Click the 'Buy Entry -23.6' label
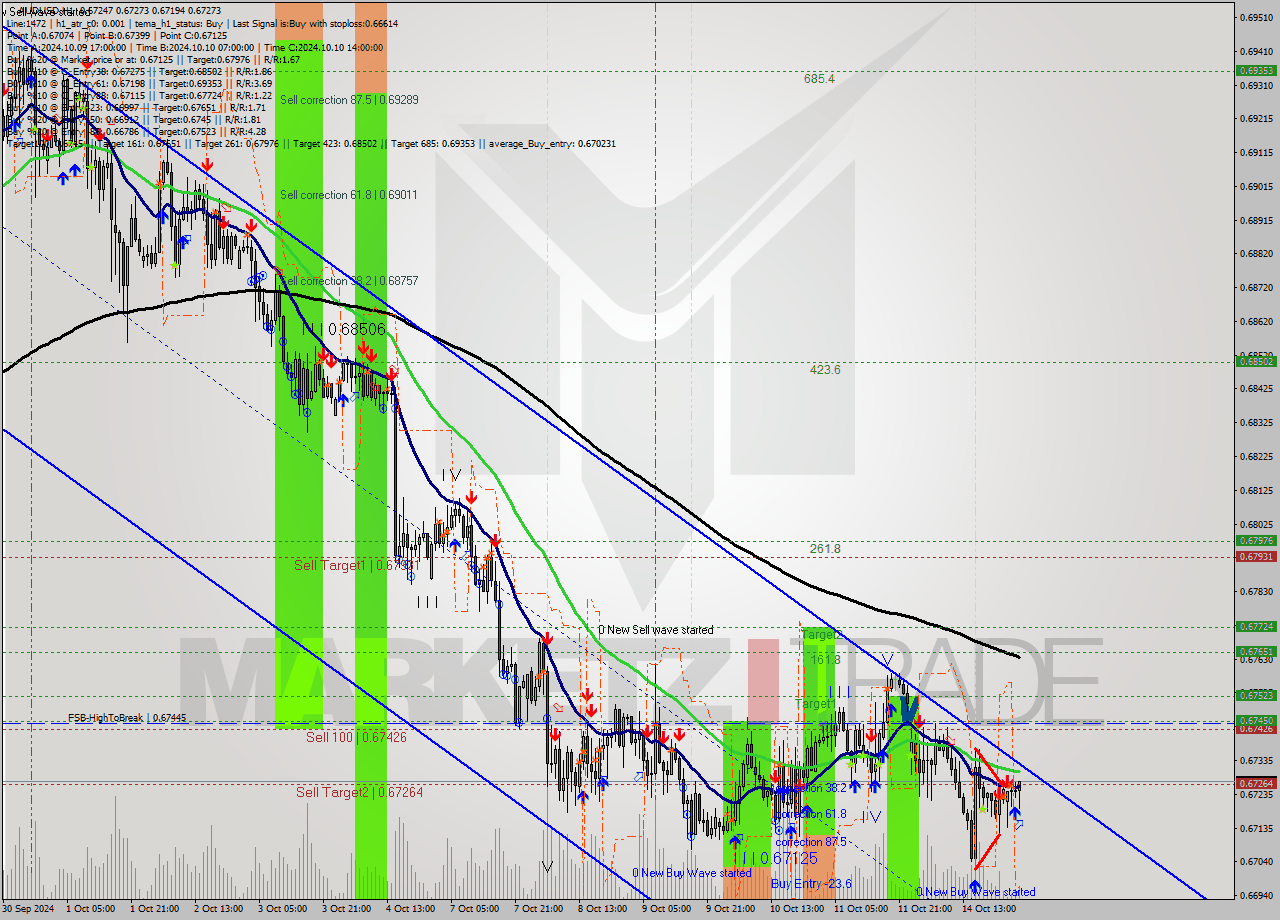This screenshot has height=920, width=1280. pyautogui.click(x=811, y=884)
